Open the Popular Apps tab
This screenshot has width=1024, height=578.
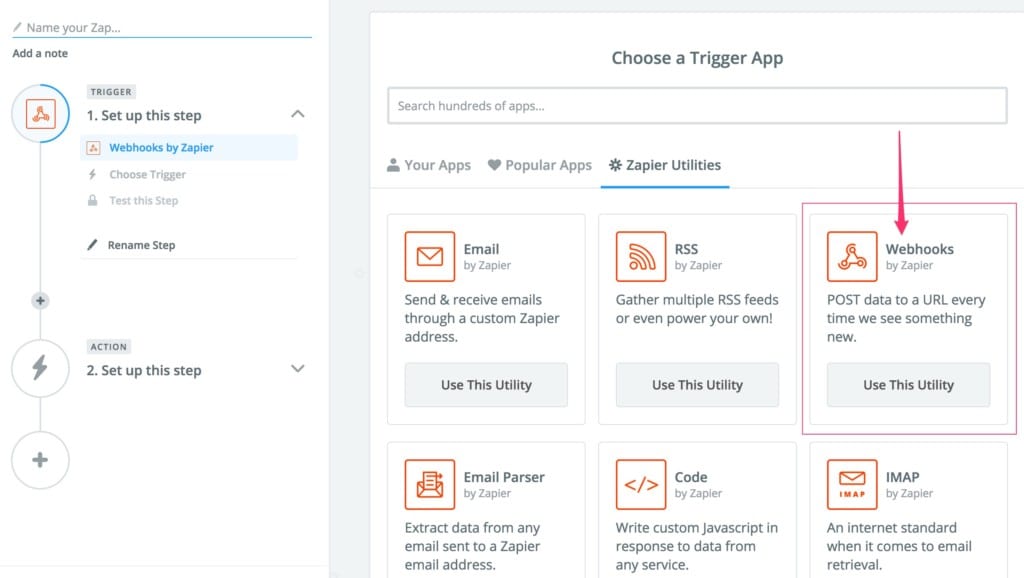coord(539,165)
